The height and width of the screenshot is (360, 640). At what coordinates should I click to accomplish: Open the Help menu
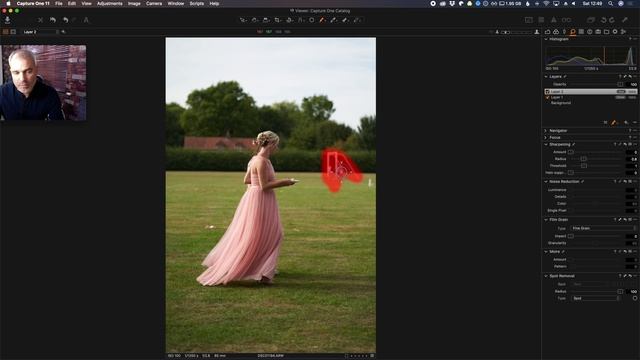click(214, 3)
